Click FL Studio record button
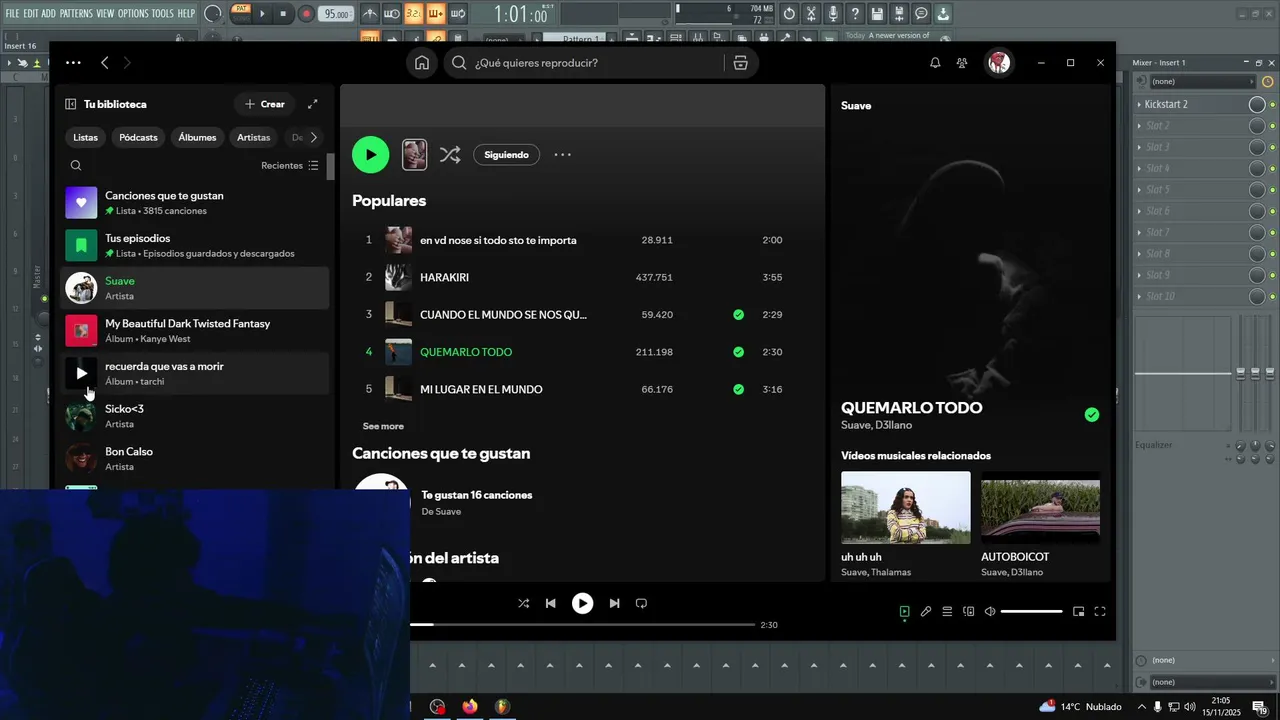 click(306, 14)
